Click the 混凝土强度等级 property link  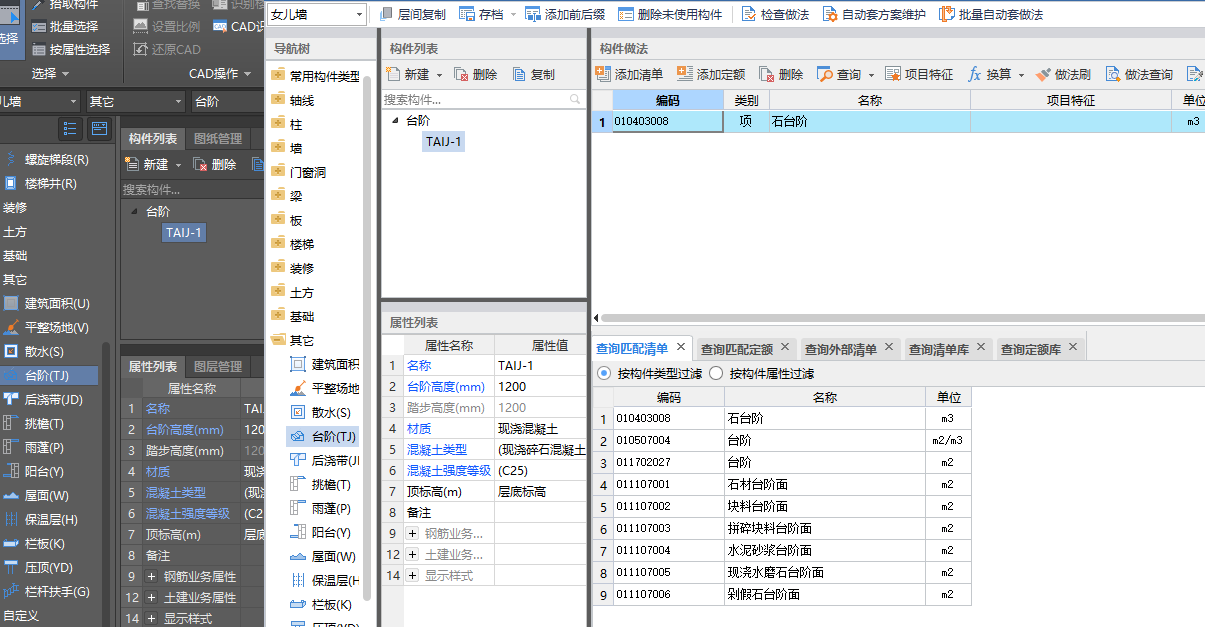pyautogui.click(x=449, y=470)
